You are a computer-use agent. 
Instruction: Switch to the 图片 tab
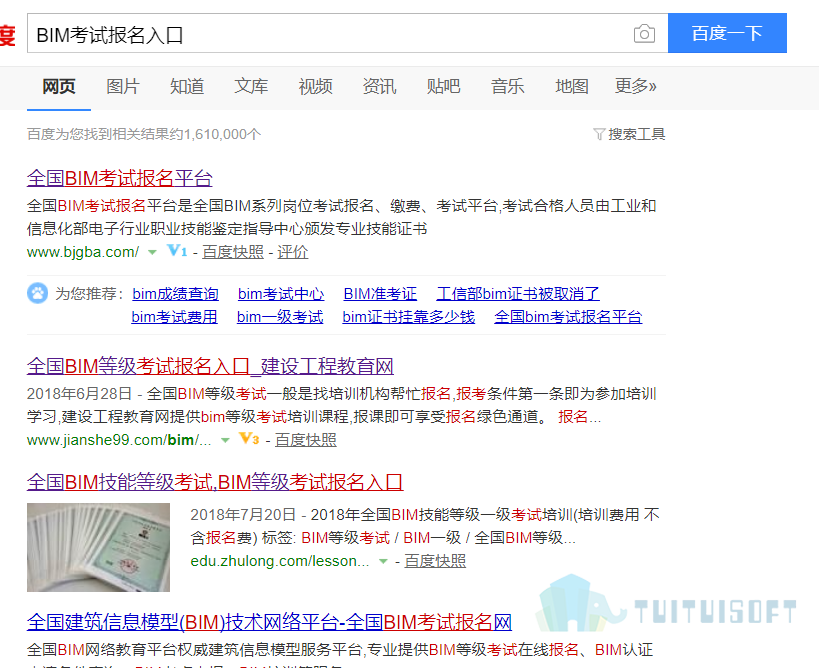click(123, 86)
